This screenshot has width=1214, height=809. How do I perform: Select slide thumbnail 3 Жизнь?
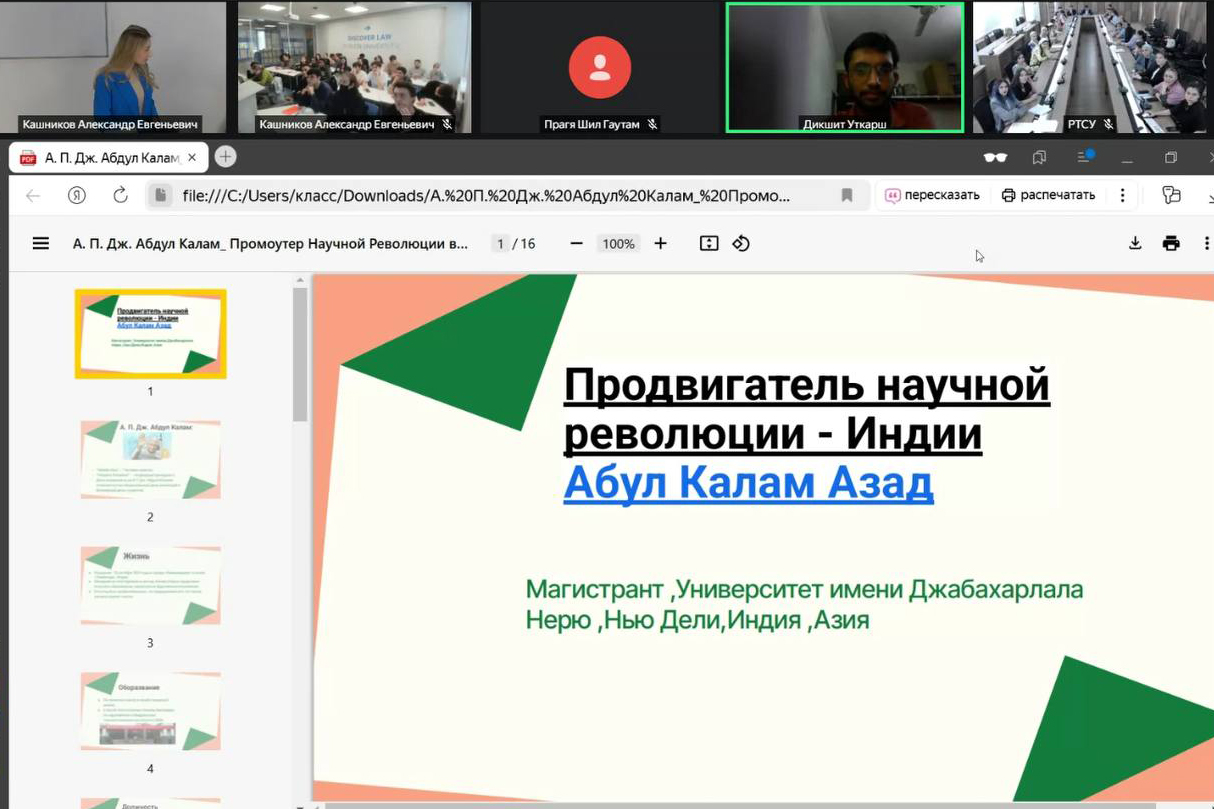point(151,585)
